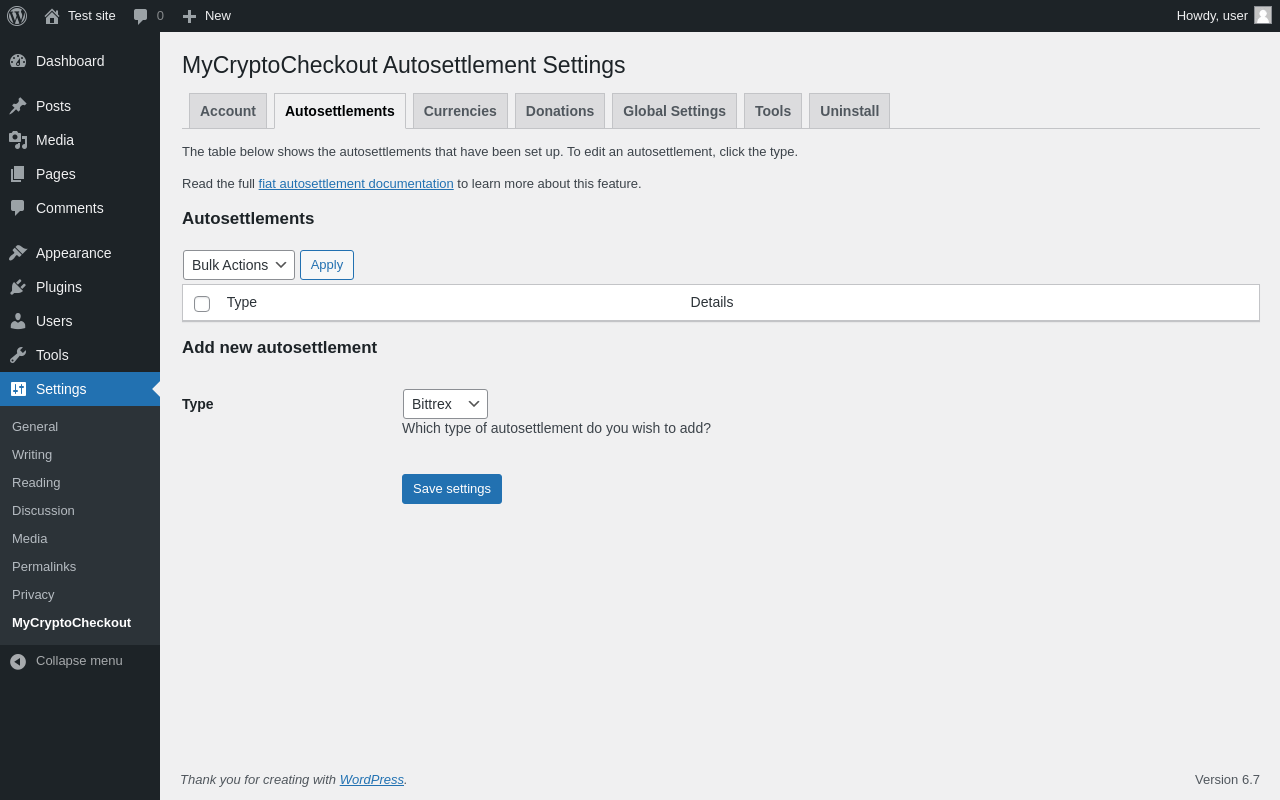
Task: Click the user avatar in admin bar
Action: (1263, 15)
